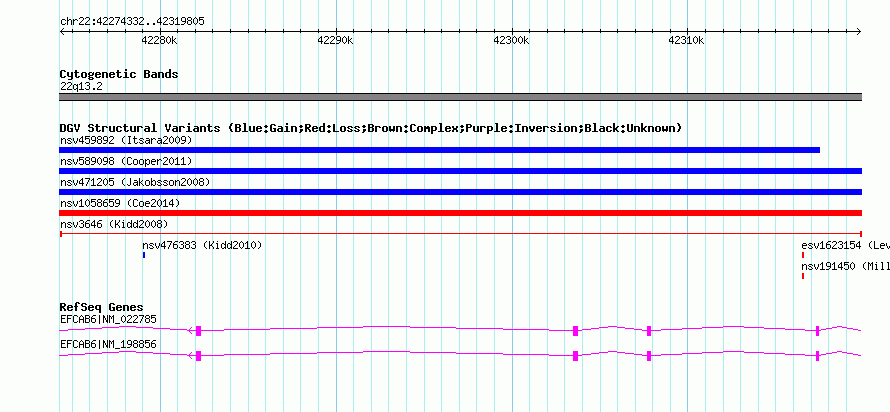Click the nsv3646 (Kidd2008) label
890x412 pixels.
coord(114,224)
